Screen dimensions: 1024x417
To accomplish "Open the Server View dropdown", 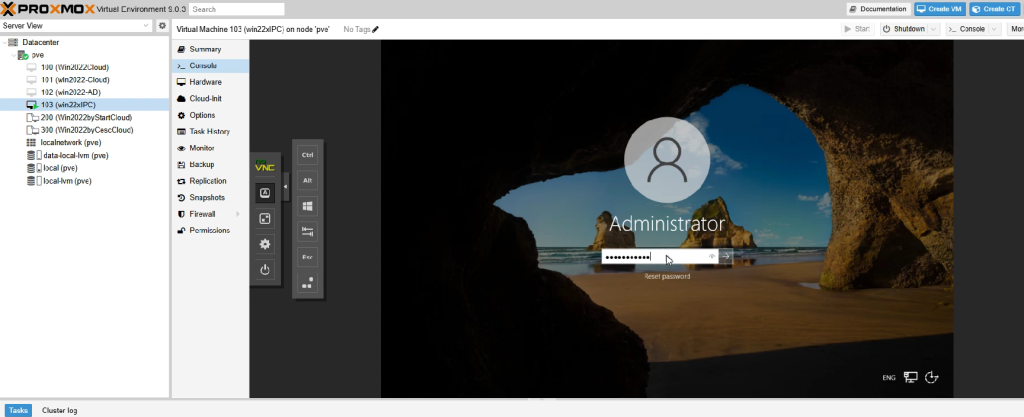I will click(x=146, y=25).
